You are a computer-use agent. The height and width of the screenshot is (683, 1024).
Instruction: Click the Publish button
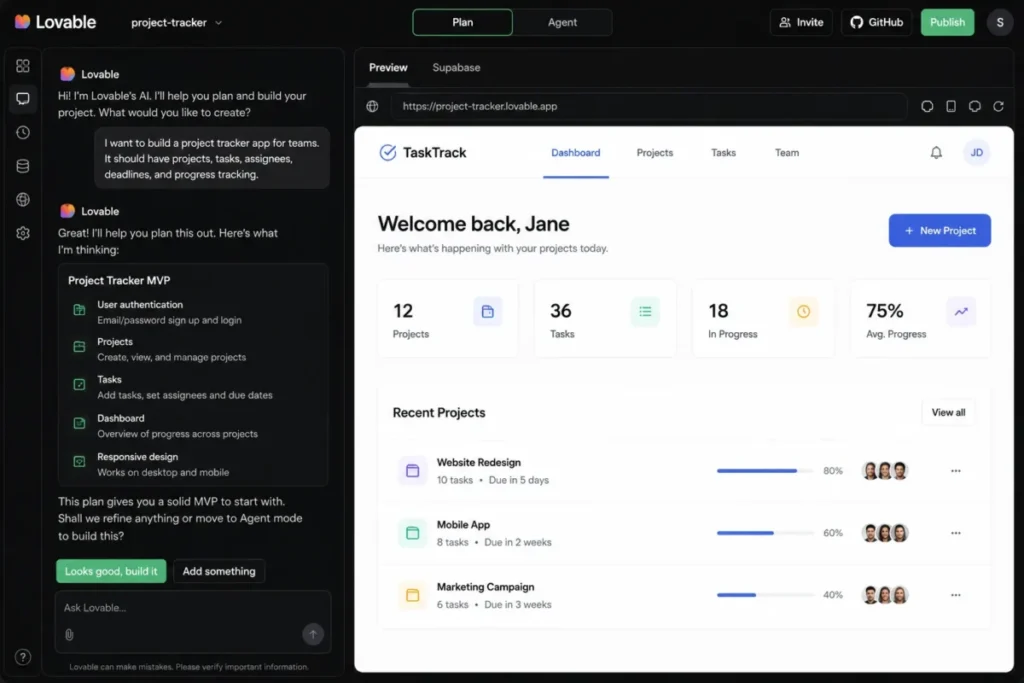coord(947,22)
